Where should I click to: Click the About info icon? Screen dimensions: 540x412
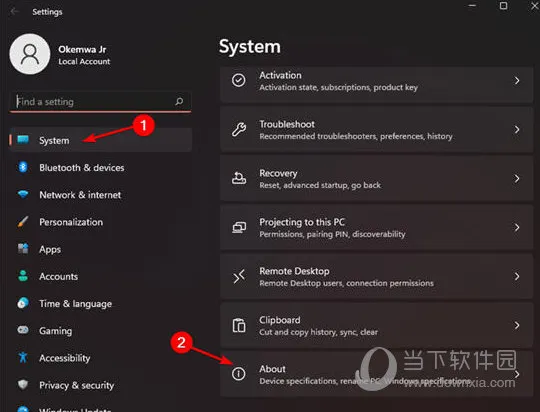pos(239,374)
